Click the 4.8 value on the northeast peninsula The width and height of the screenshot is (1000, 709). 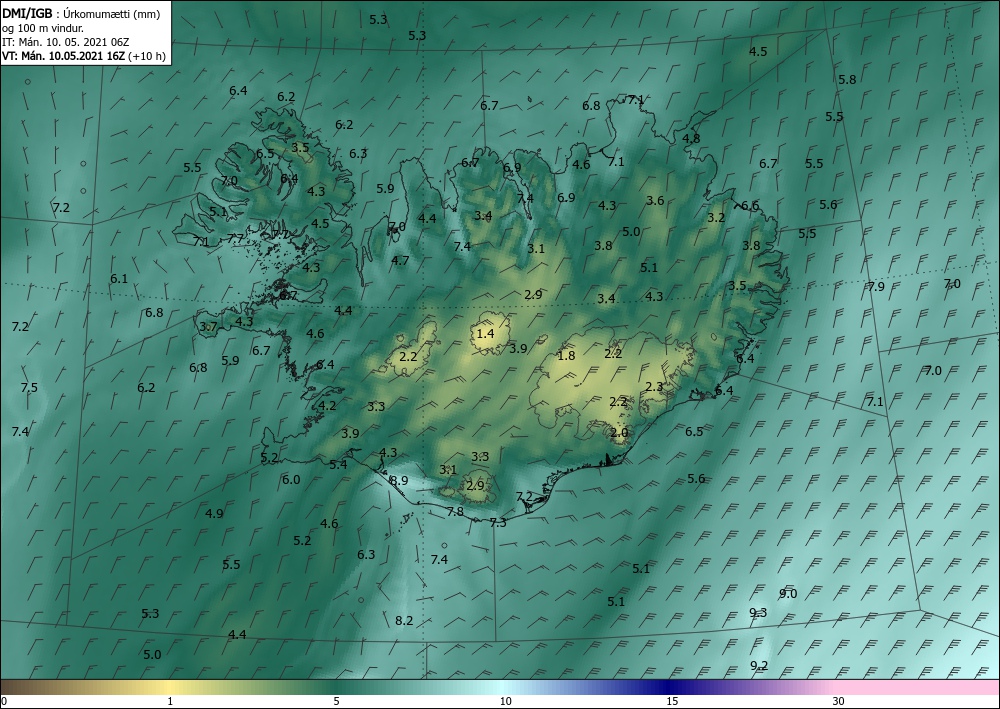(x=691, y=138)
